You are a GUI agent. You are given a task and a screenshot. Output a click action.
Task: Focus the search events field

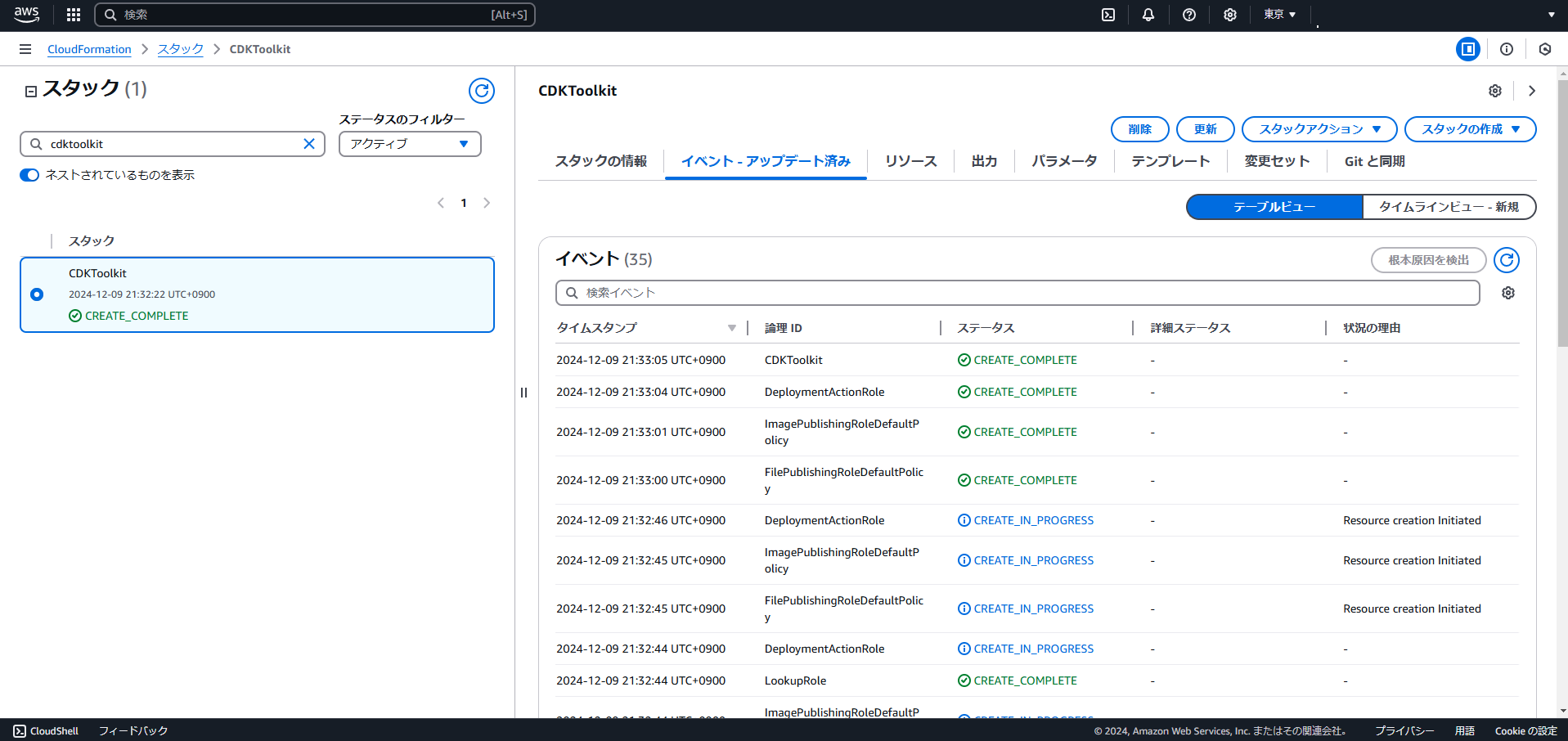tap(1018, 293)
